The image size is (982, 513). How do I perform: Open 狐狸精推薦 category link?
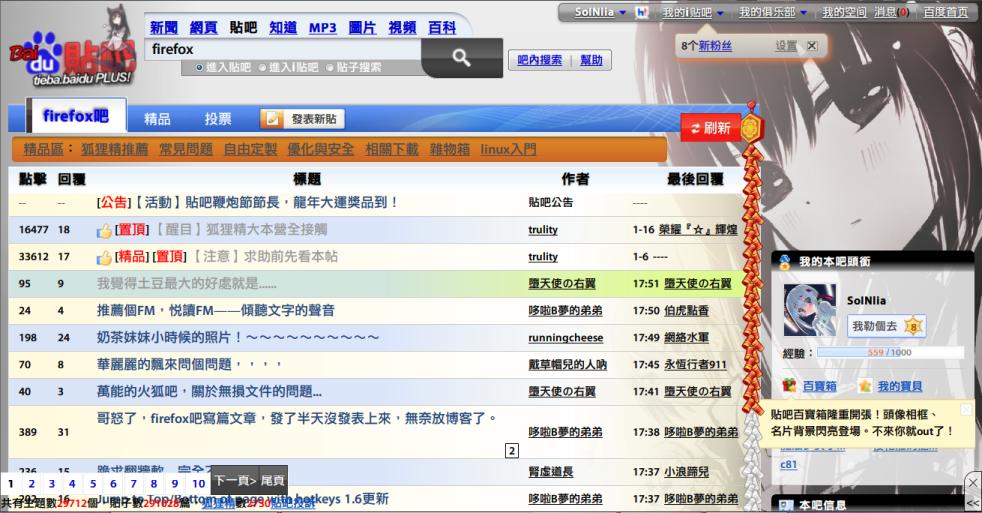pyautogui.click(x=115, y=149)
